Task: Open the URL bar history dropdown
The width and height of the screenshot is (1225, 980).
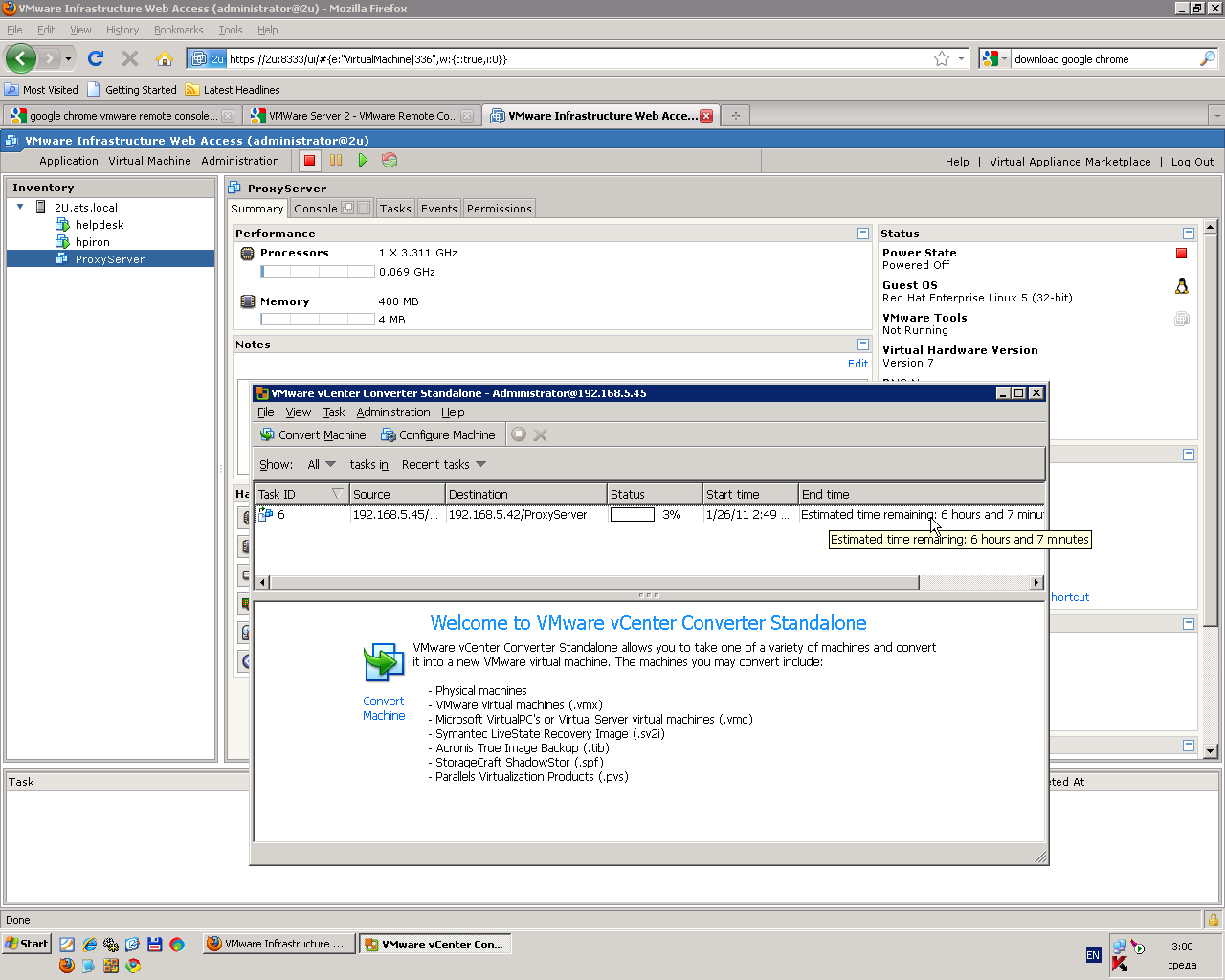Action: point(962,59)
